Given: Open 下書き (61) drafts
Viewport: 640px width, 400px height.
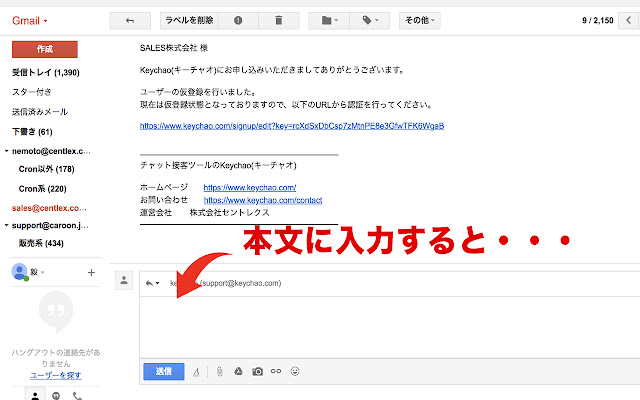Looking at the screenshot, I should pos(32,132).
